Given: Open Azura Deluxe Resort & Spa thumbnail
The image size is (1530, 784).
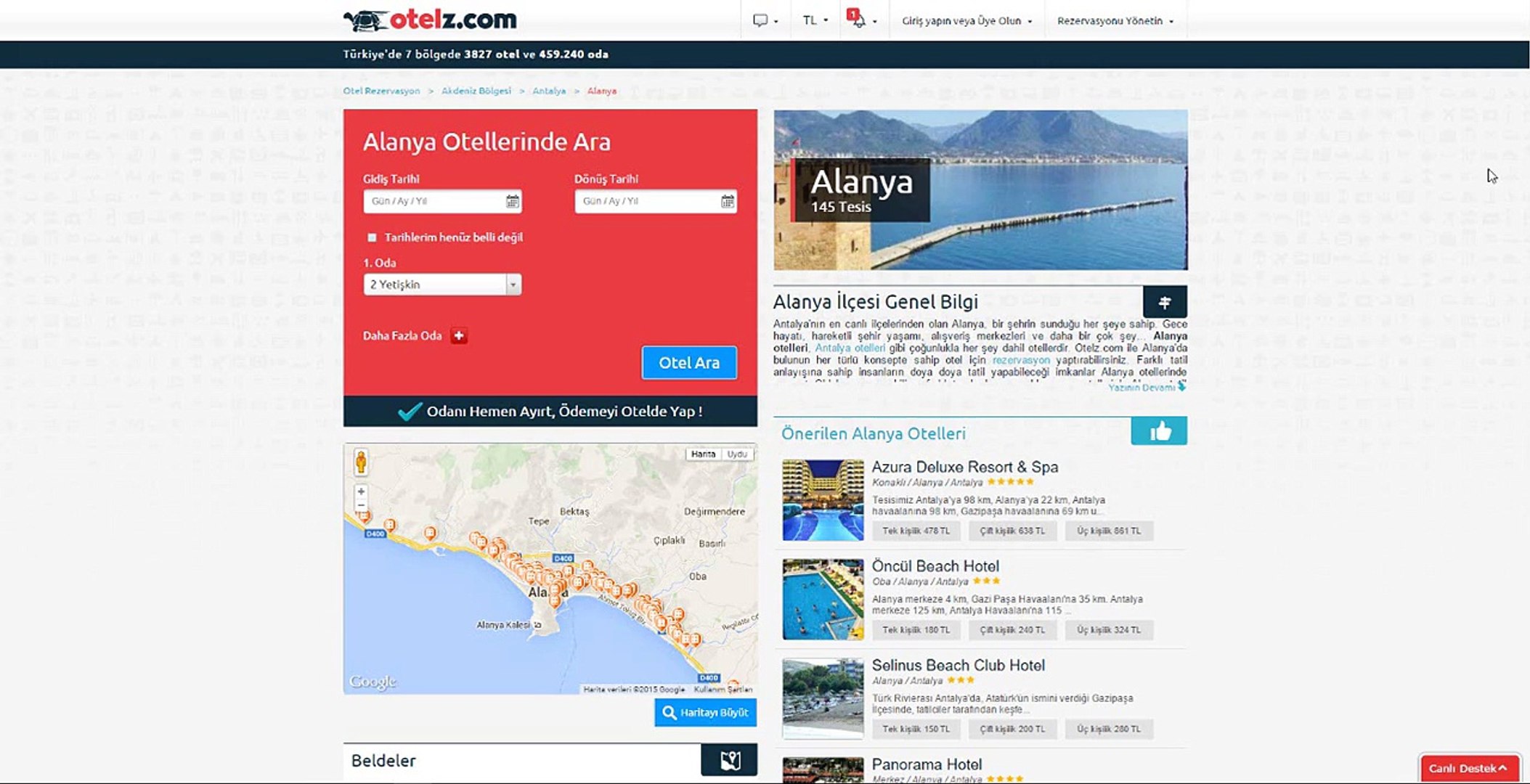Looking at the screenshot, I should point(823,500).
